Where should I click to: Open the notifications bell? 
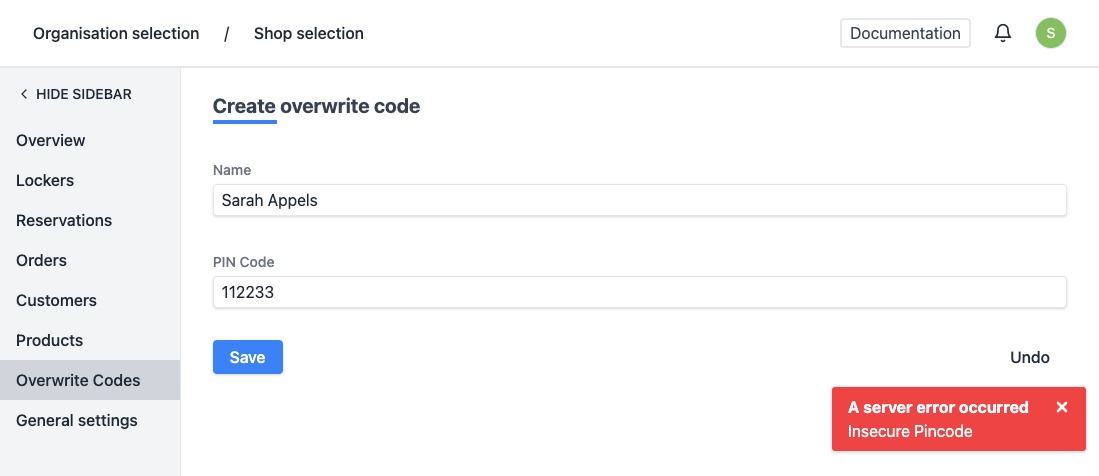(x=1002, y=33)
